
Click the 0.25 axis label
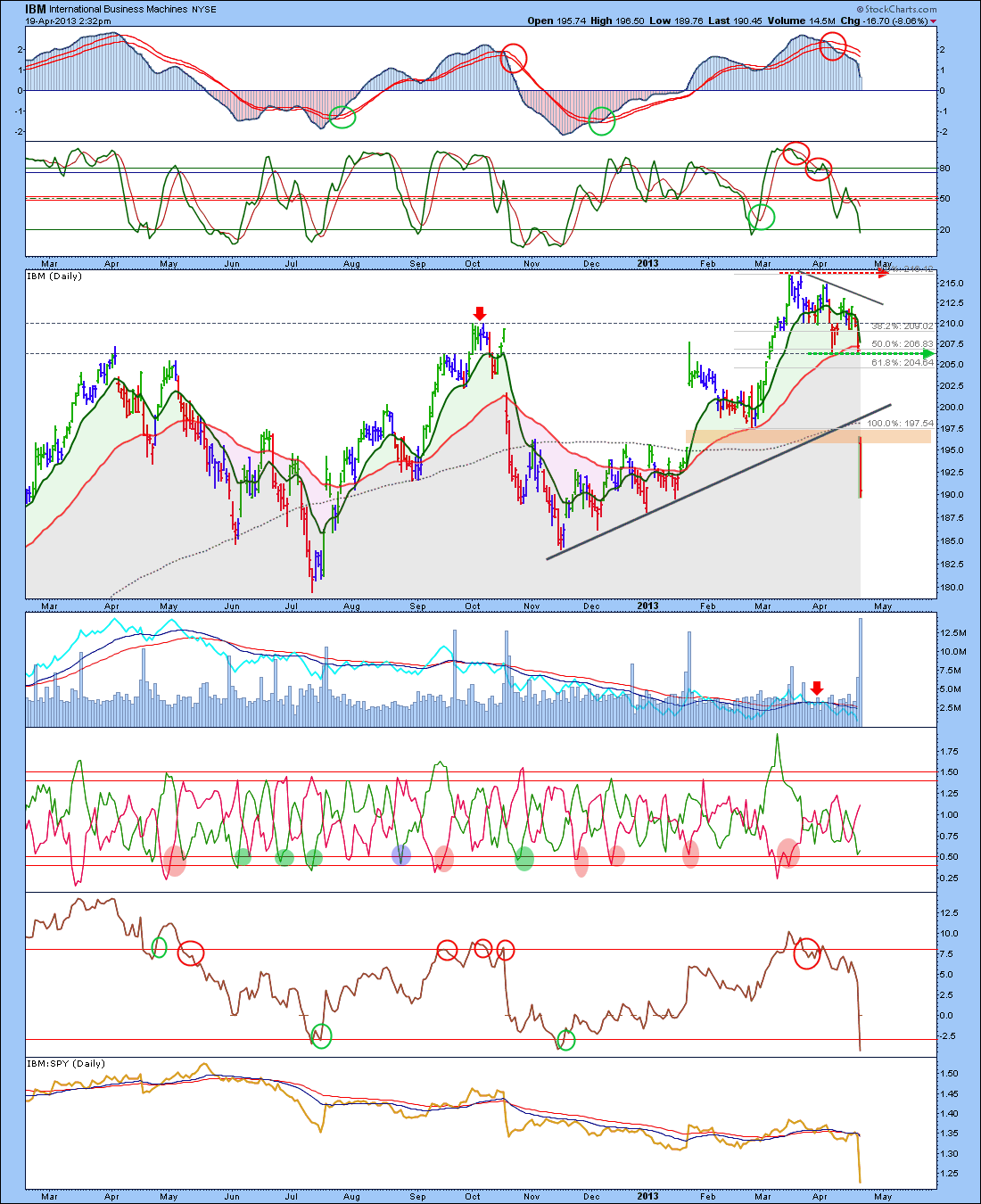(949, 878)
